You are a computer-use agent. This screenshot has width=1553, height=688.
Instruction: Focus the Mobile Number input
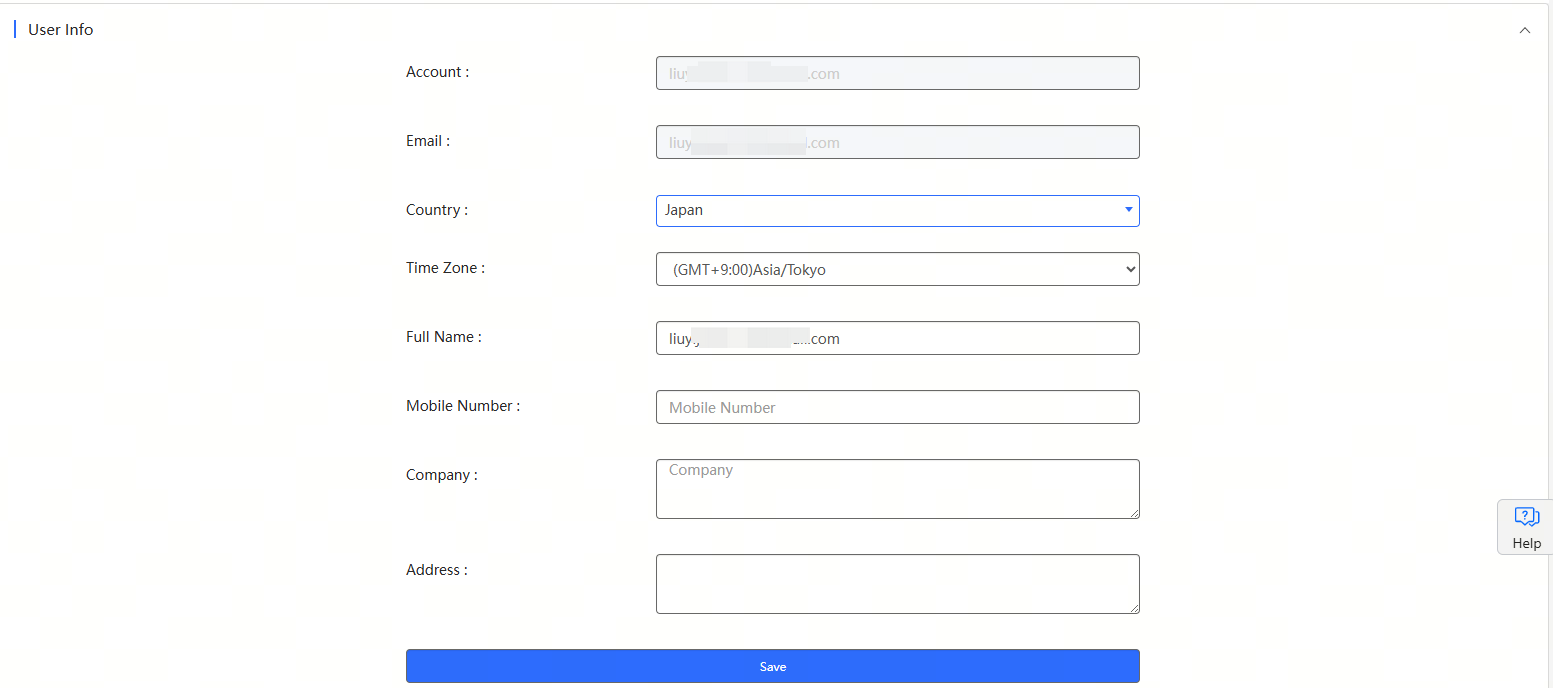897,407
